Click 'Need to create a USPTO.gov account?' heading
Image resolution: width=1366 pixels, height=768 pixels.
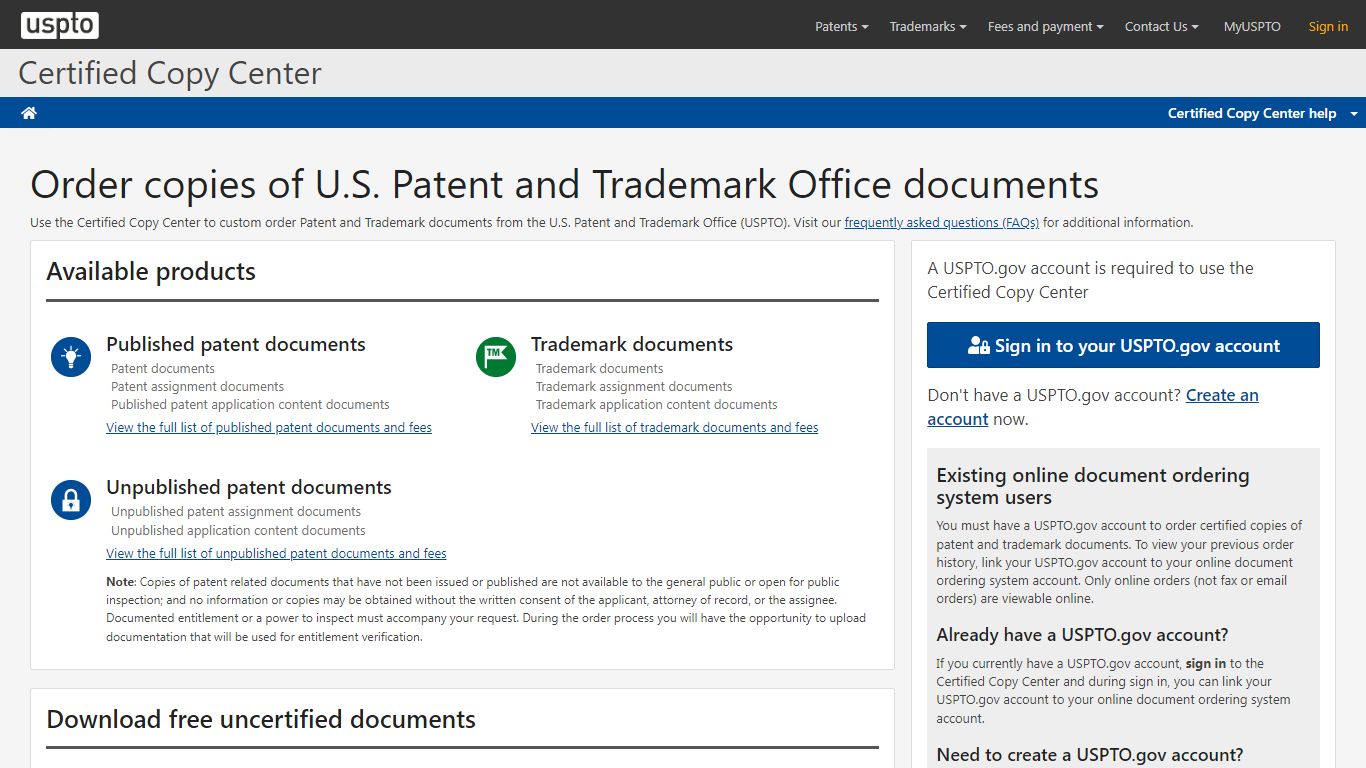(1090, 755)
